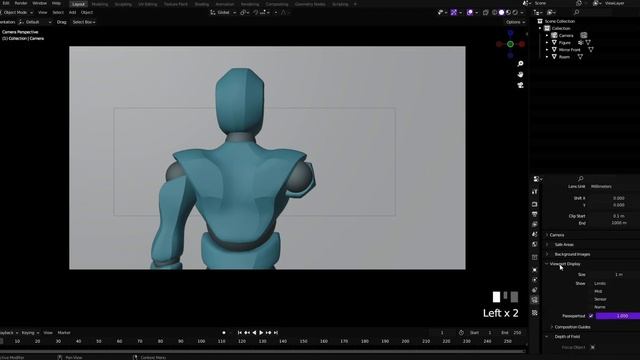Open the Physics properties tab
The height and width of the screenshot is (360, 640).
click(x=535, y=280)
